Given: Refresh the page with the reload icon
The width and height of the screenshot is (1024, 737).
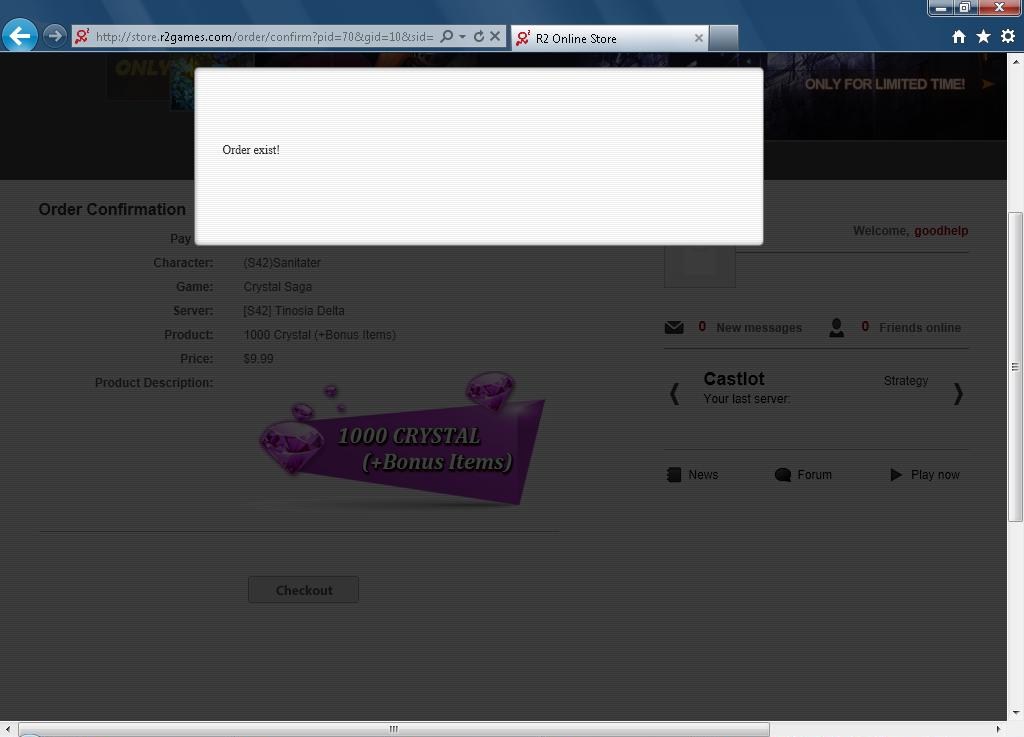Looking at the screenshot, I should coord(478,37).
